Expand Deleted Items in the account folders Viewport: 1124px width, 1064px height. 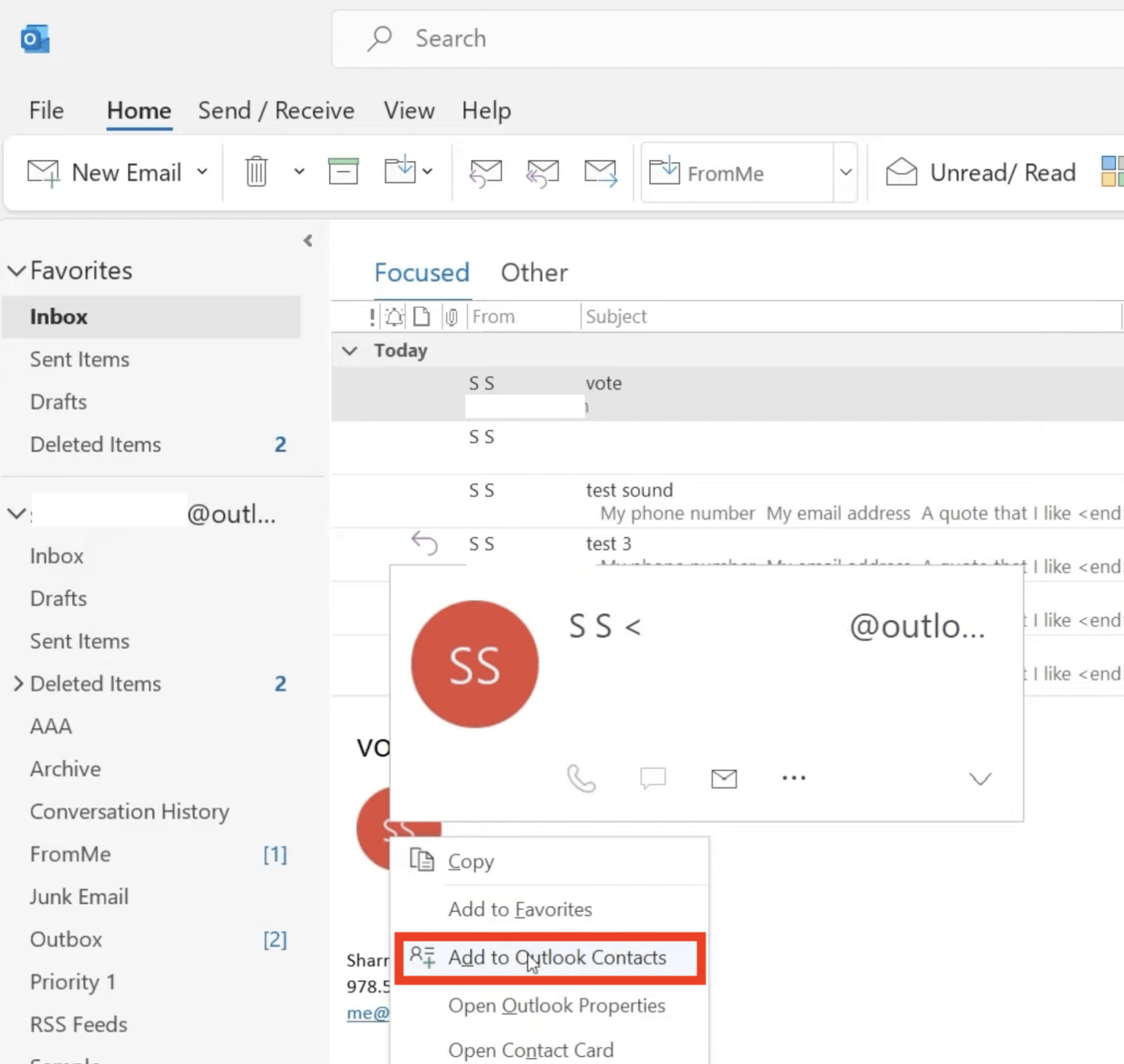(x=18, y=683)
